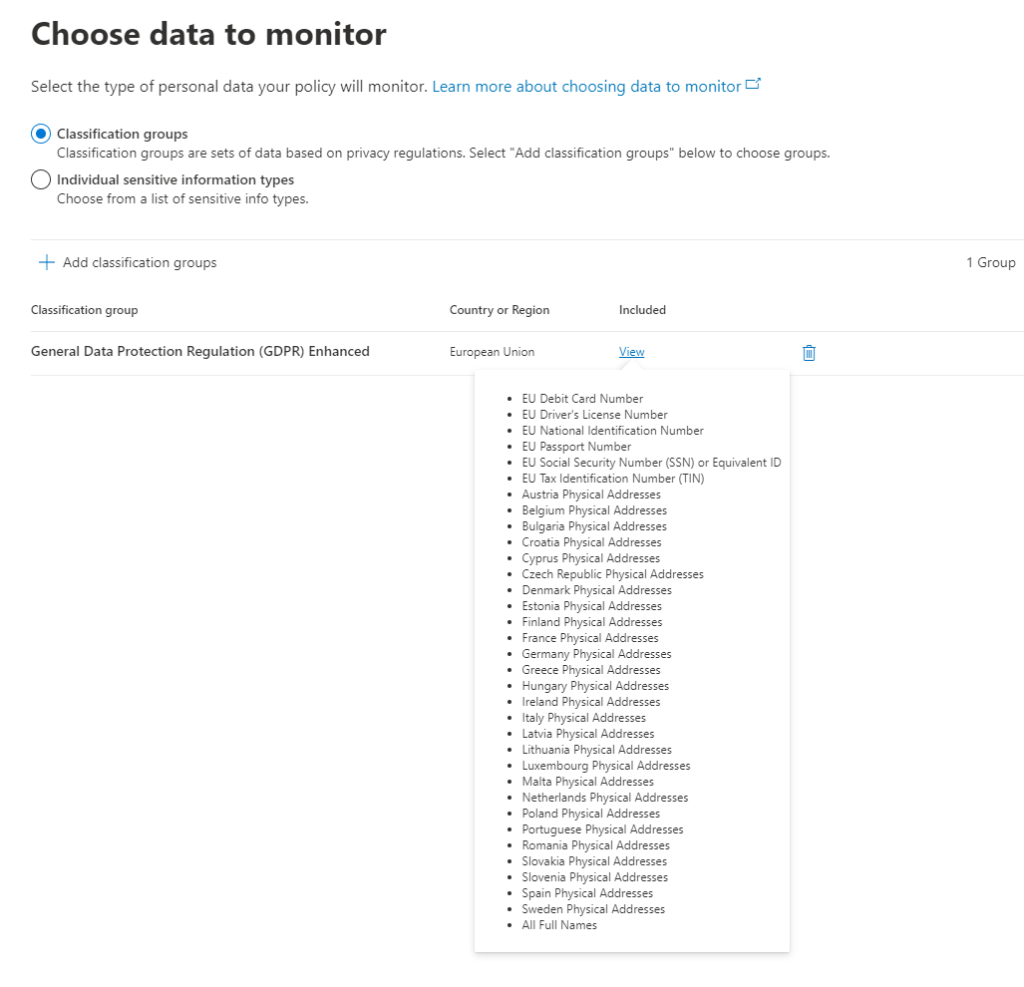Click All Full Names list item
The image size is (1024, 987).
(x=559, y=925)
